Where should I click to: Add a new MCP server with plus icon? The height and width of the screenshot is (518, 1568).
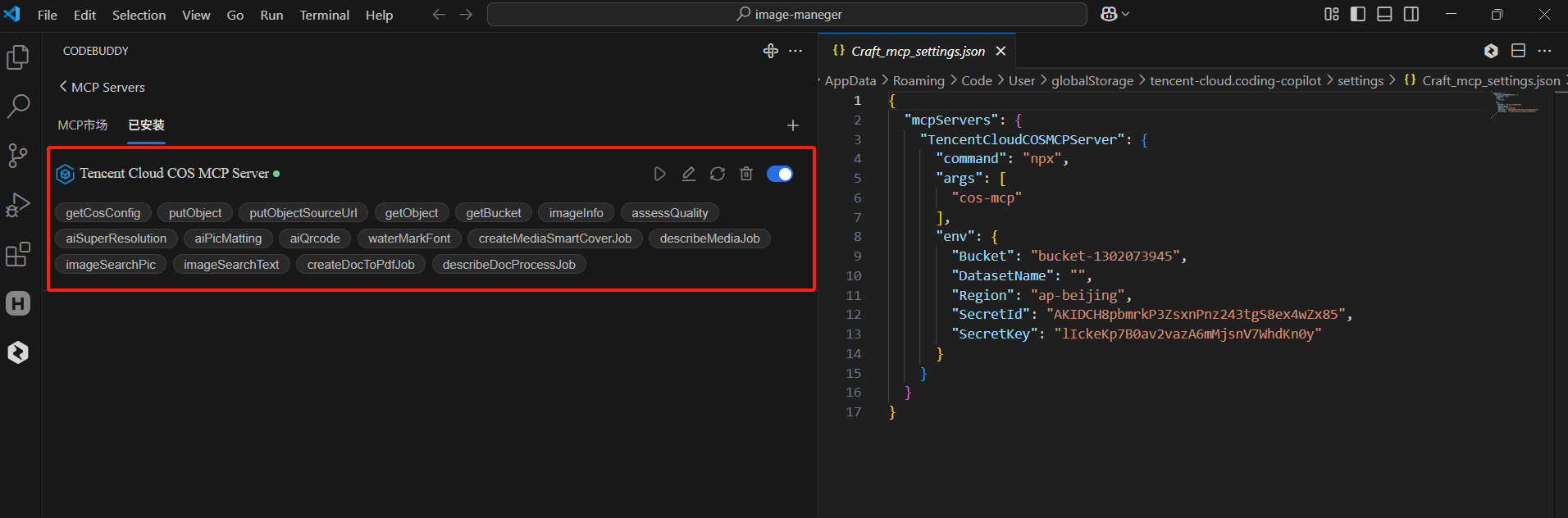(793, 125)
